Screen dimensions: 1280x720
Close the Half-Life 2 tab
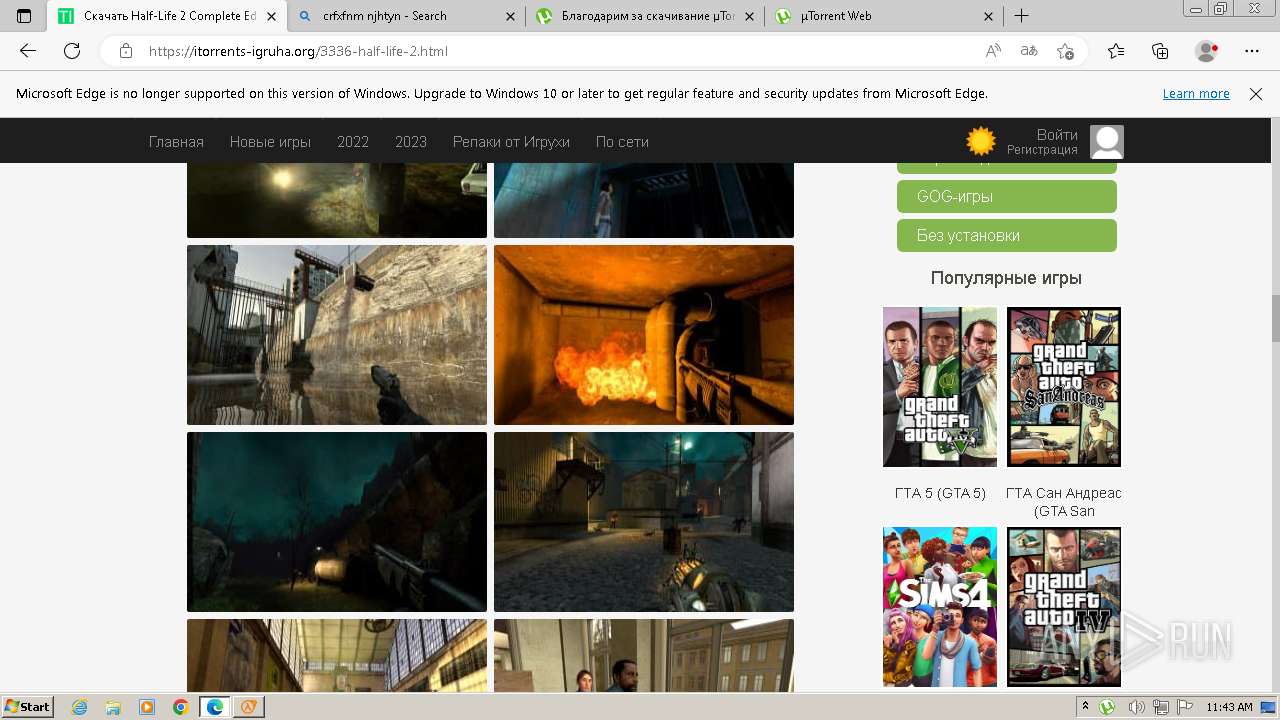(x=271, y=16)
